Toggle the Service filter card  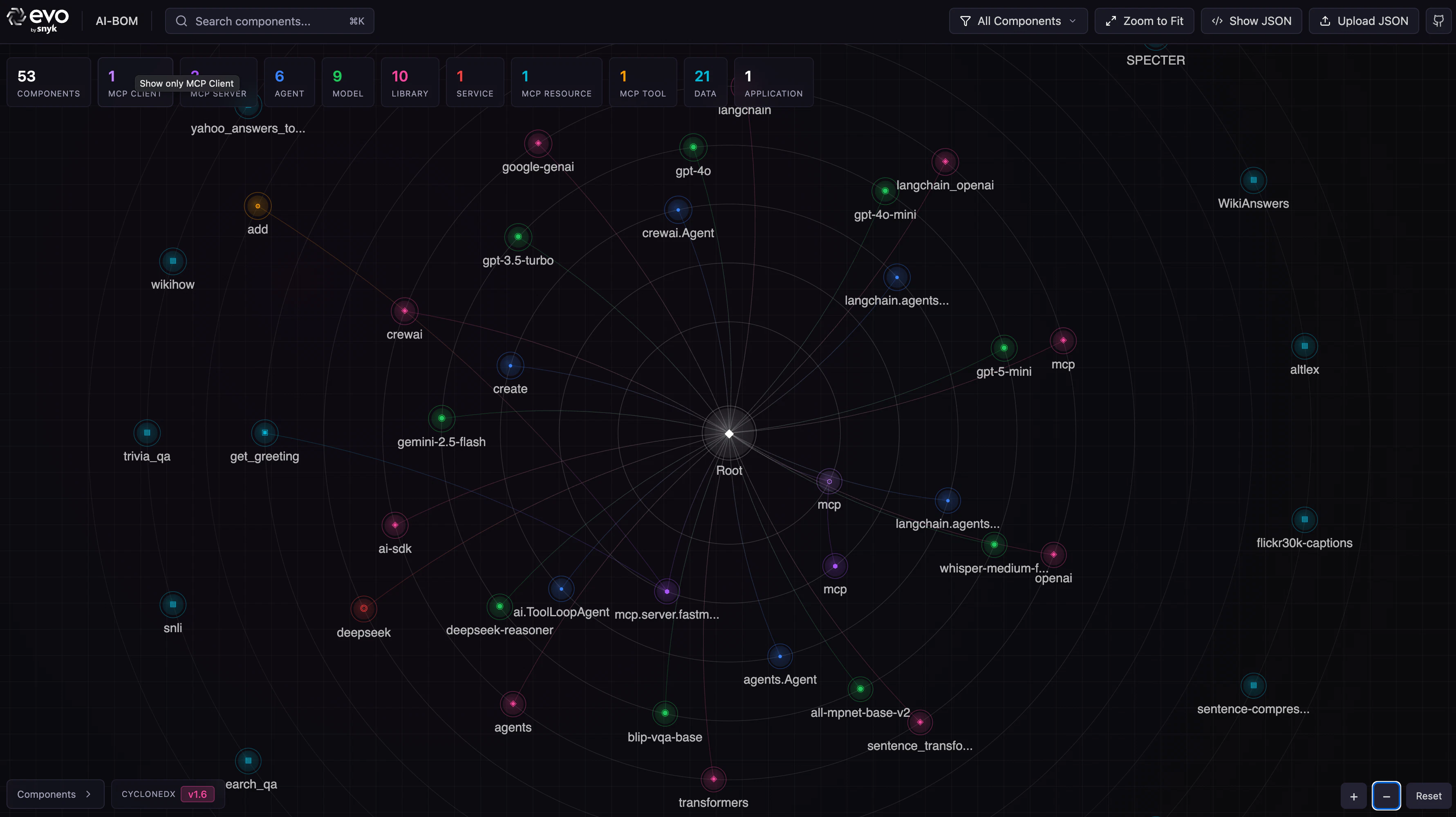[x=475, y=83]
